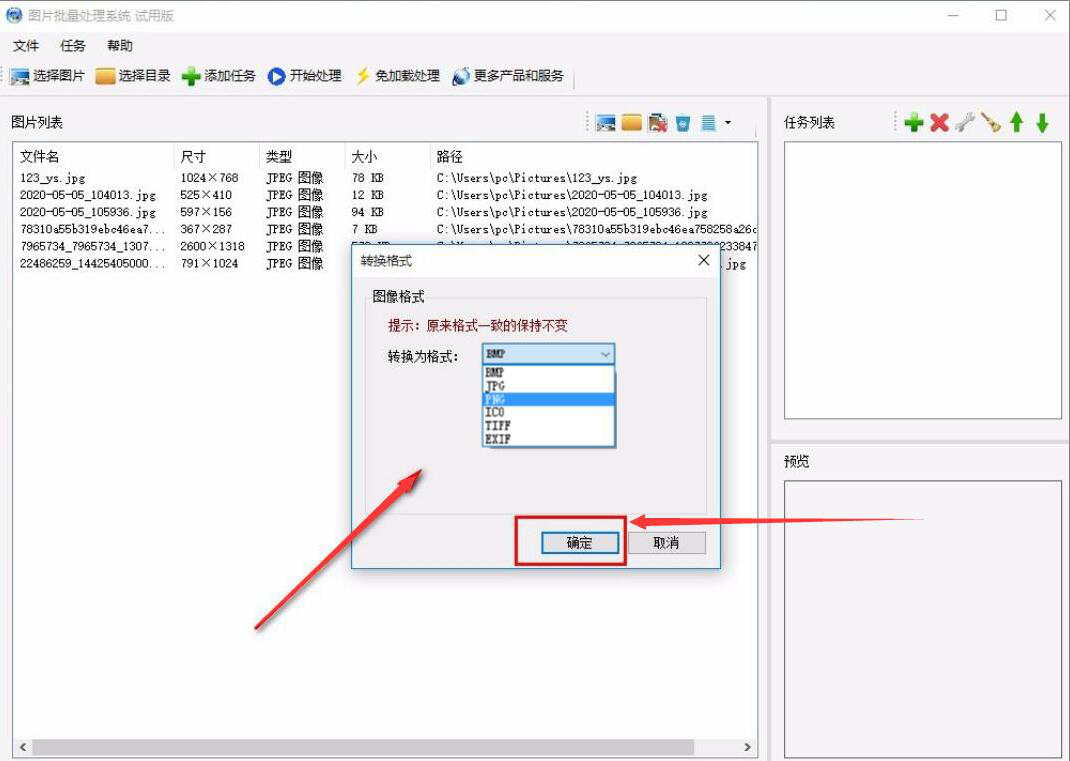
Task: Open 更多产品和服务 in the toolbar
Action: [508, 76]
